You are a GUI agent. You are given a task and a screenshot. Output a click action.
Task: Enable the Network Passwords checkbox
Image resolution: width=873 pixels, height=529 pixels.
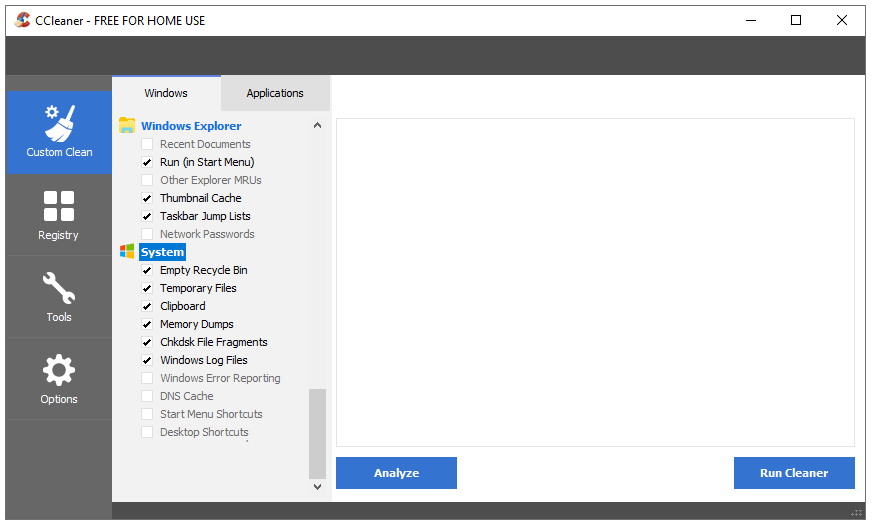[147, 234]
